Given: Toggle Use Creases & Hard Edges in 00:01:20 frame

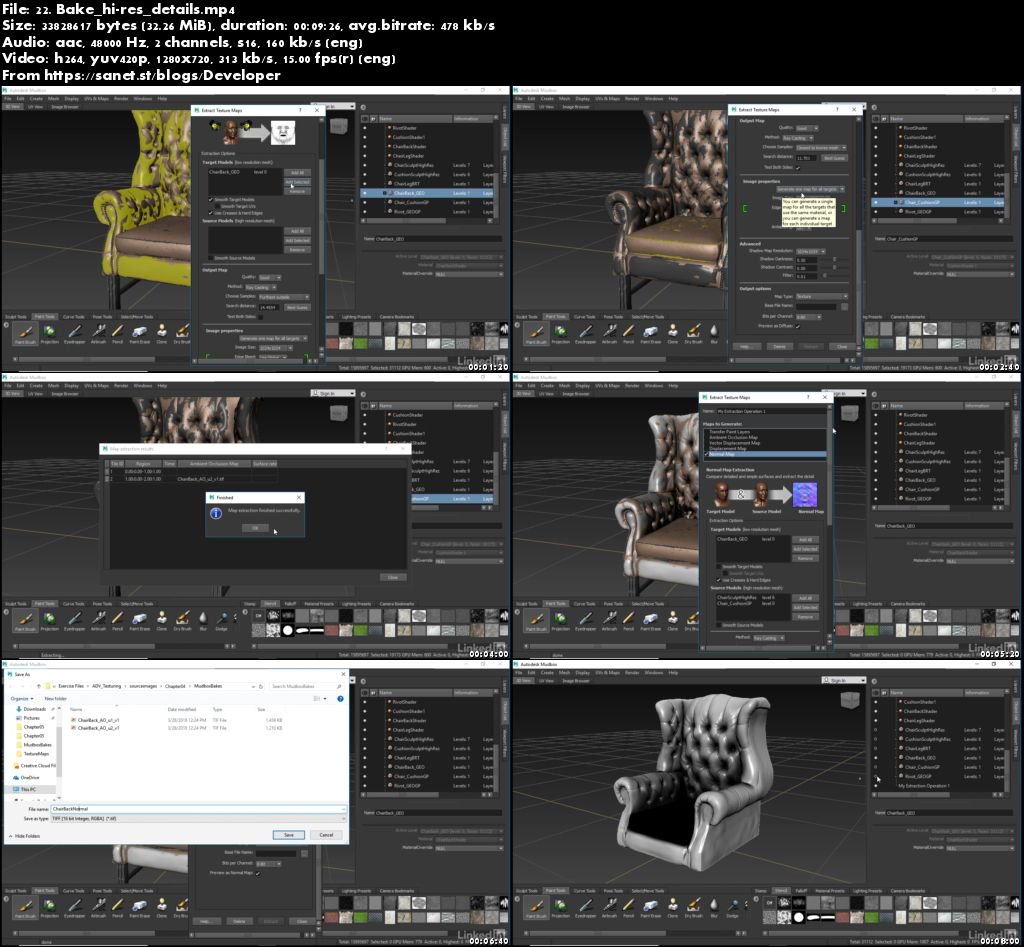Looking at the screenshot, I should [210, 213].
